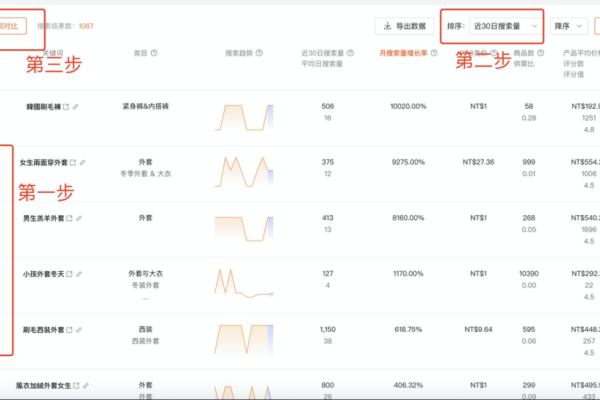Click chain link icon beside 風衣加絨外套女生
The width and height of the screenshot is (600, 400).
tap(86, 385)
